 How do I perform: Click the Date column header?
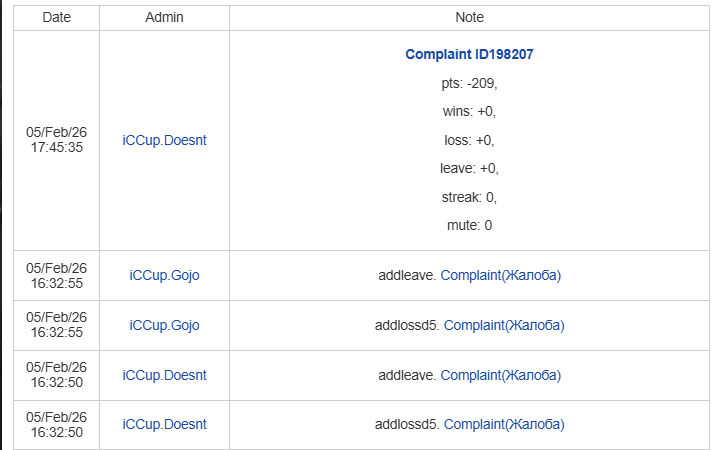click(56, 17)
